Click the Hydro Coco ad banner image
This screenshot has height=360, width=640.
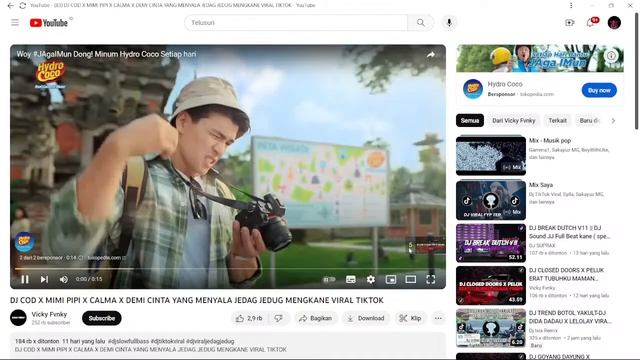540,58
